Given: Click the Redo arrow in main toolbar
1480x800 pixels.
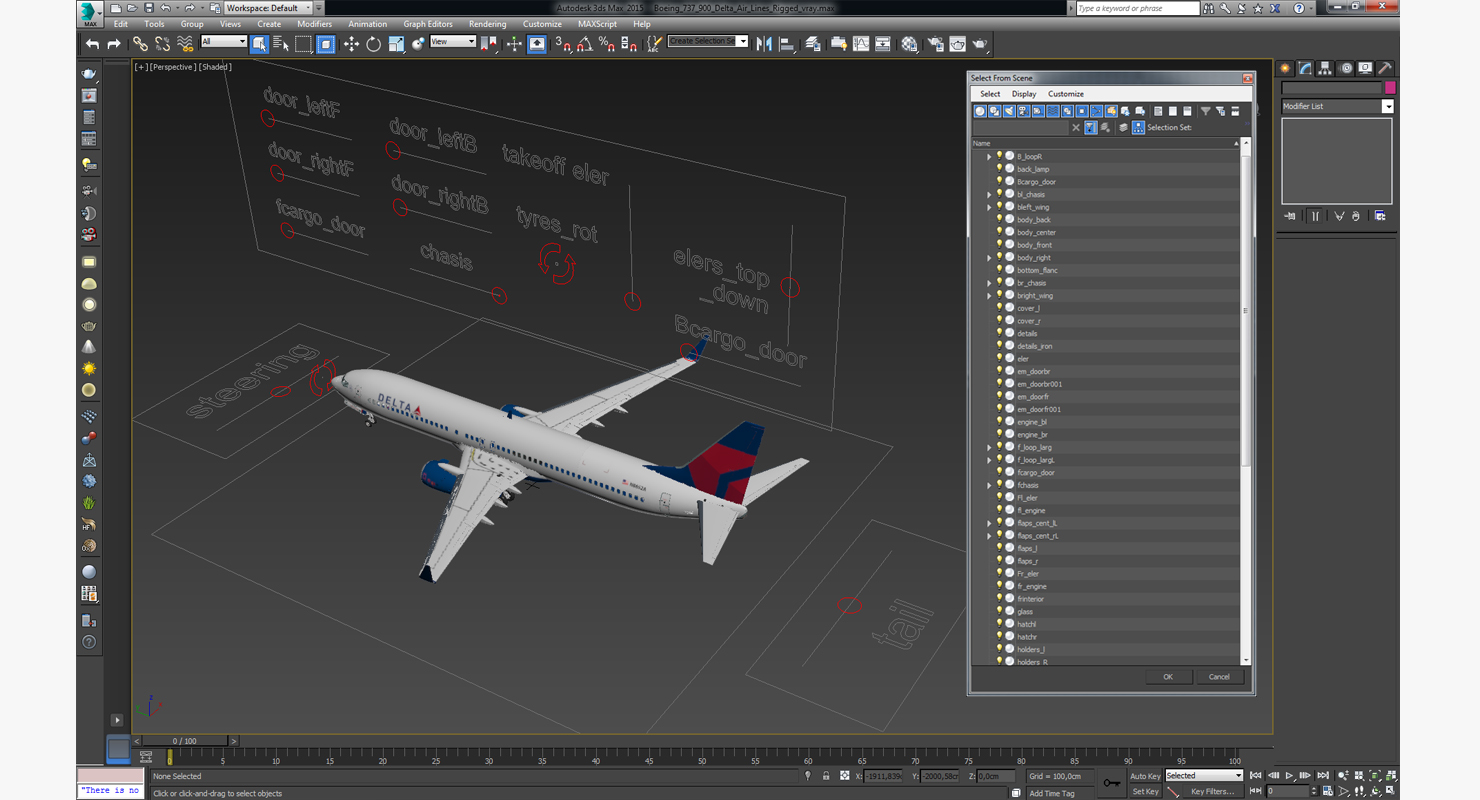Looking at the screenshot, I should [x=114, y=44].
